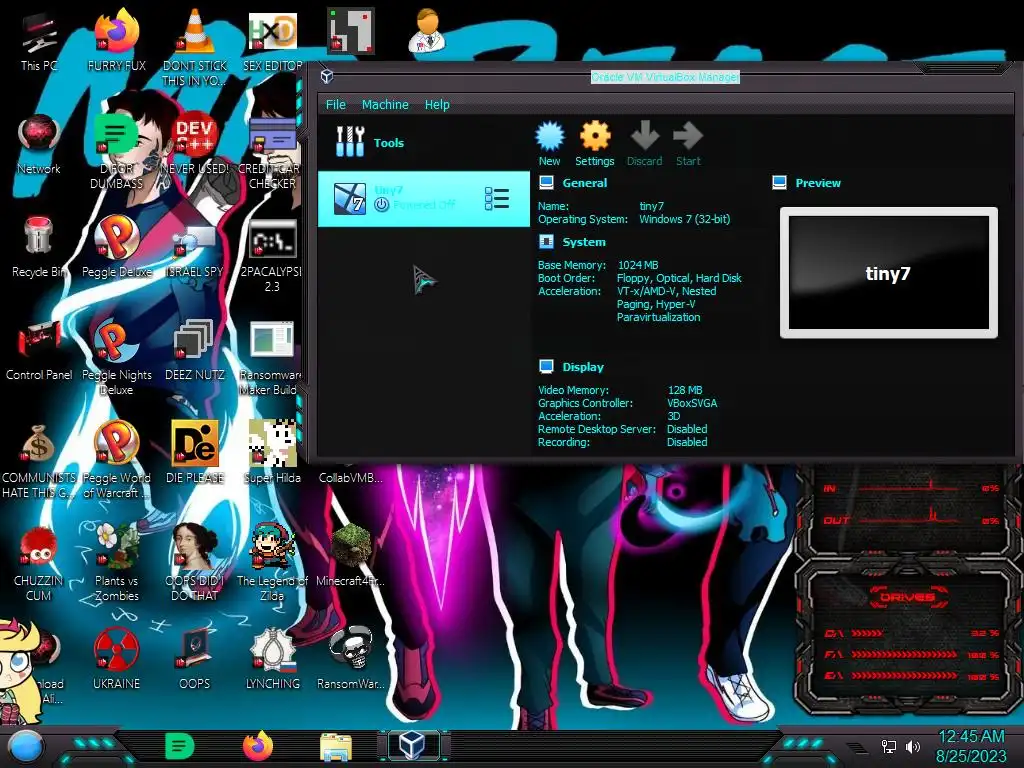1024x768 pixels.
Task: Select the Tools entry in VirtualBox
Action: (424, 142)
